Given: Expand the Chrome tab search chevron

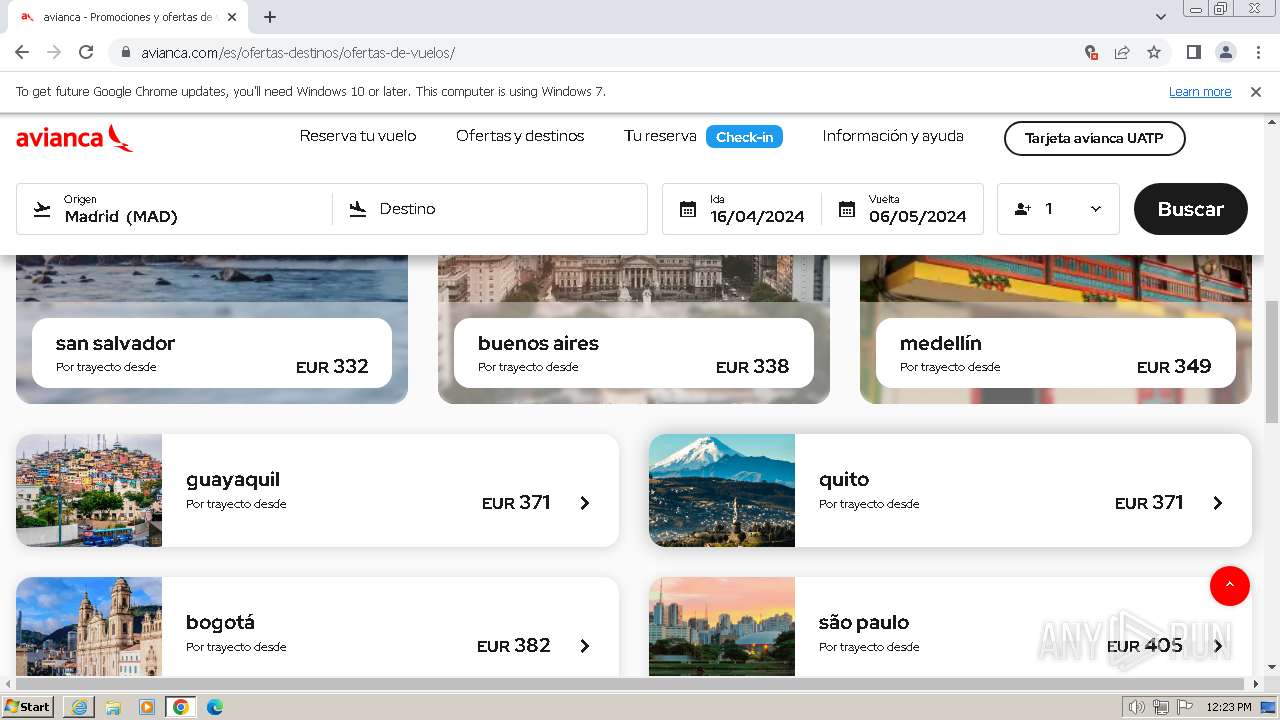Looking at the screenshot, I should click(1161, 17).
